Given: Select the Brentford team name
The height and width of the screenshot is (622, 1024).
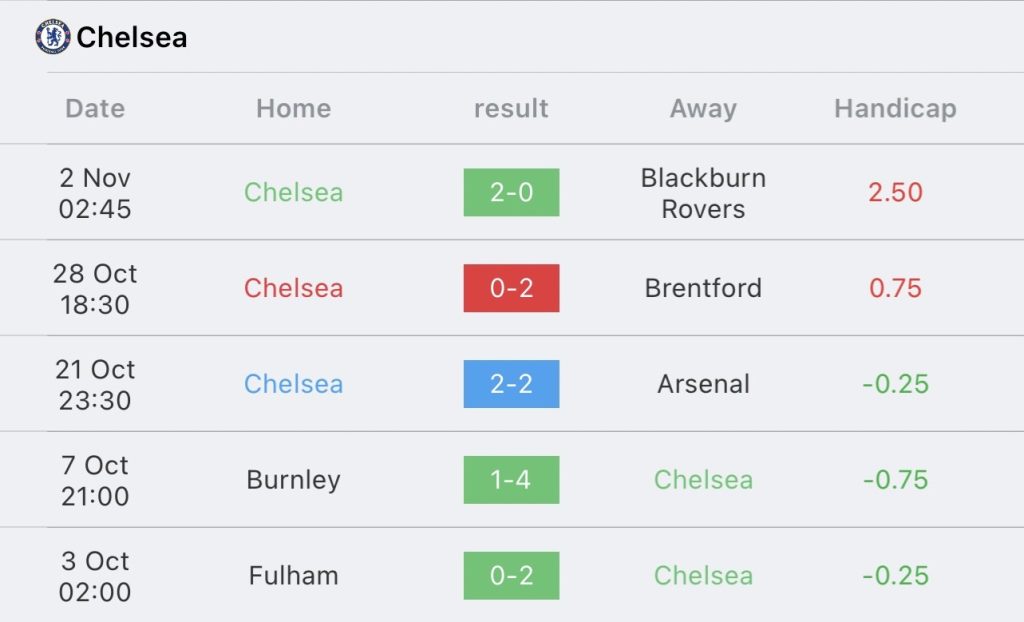Looking at the screenshot, I should [x=703, y=288].
